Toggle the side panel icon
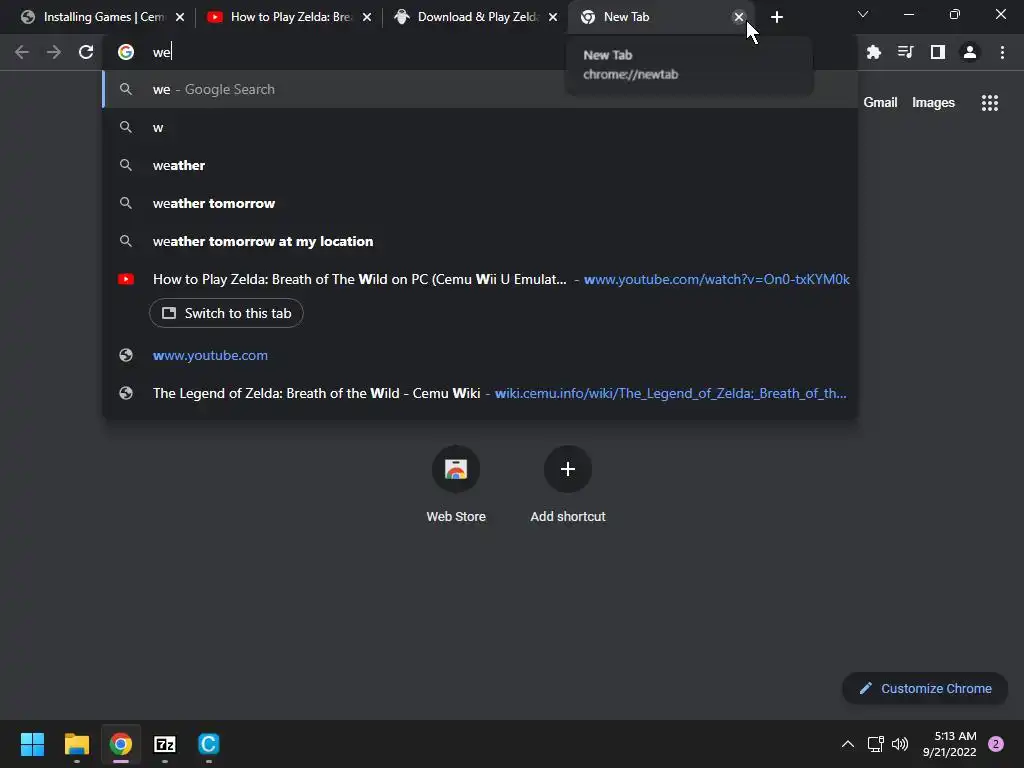This screenshot has width=1024, height=768. pyautogui.click(x=938, y=52)
